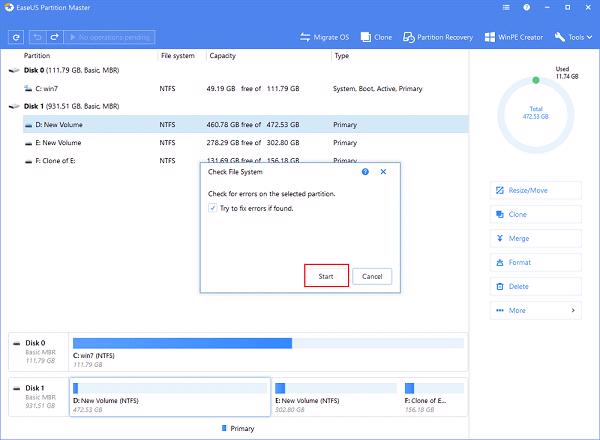The height and width of the screenshot is (440, 600).
Task: Choose Format in the right panel
Action: pos(535,262)
